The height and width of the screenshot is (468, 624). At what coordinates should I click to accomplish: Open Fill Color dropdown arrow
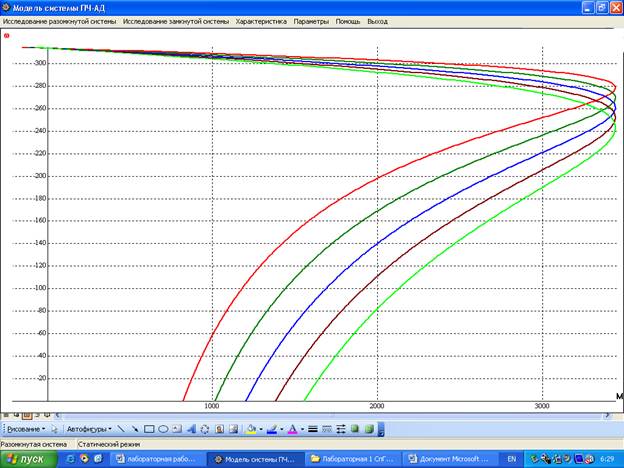261,429
